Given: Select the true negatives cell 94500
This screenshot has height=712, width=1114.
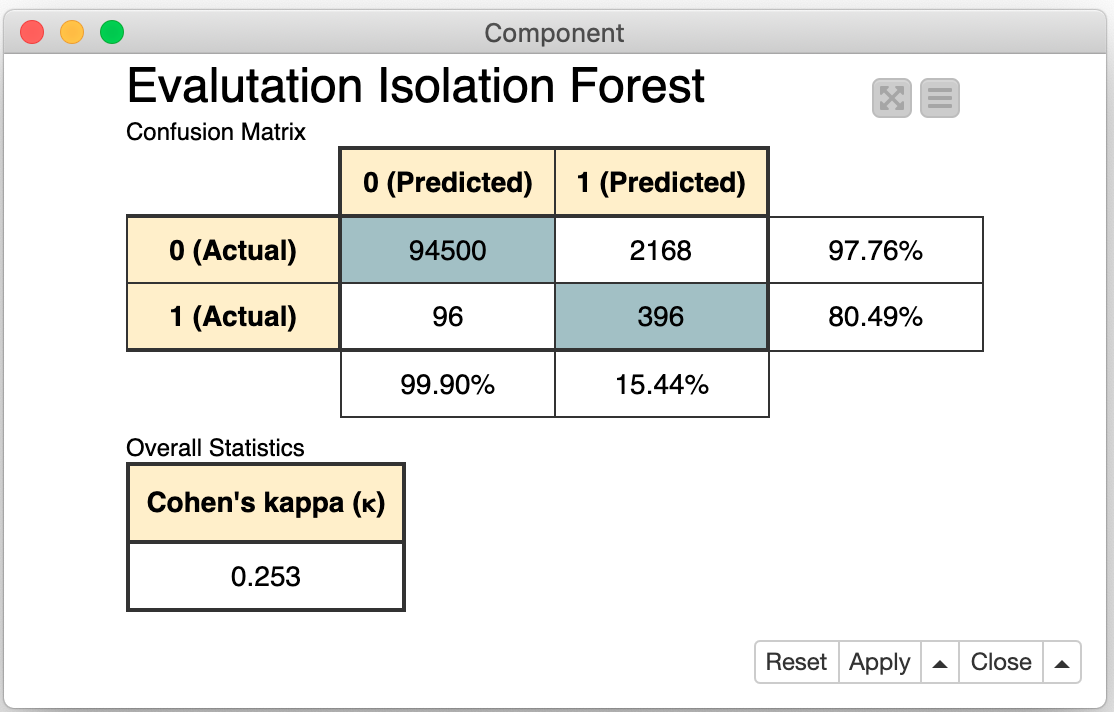Looking at the screenshot, I should coord(447,250).
